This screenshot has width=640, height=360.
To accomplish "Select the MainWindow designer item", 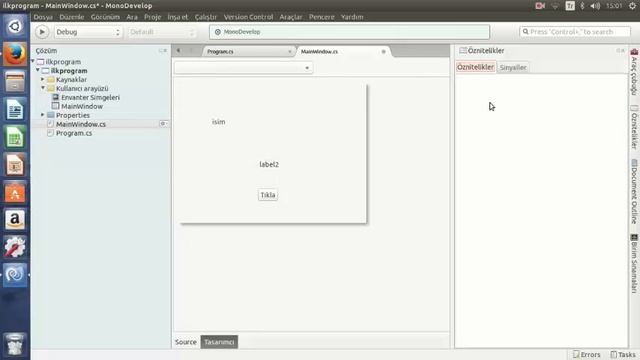I will coord(82,106).
